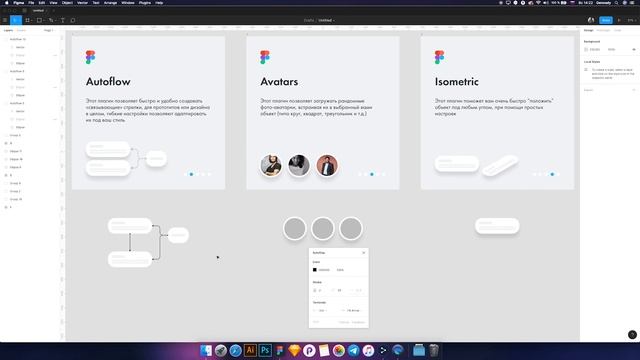Select the Rectangle shape tool
Image resolution: width=640 pixels, height=360 pixels.
click(39, 20)
